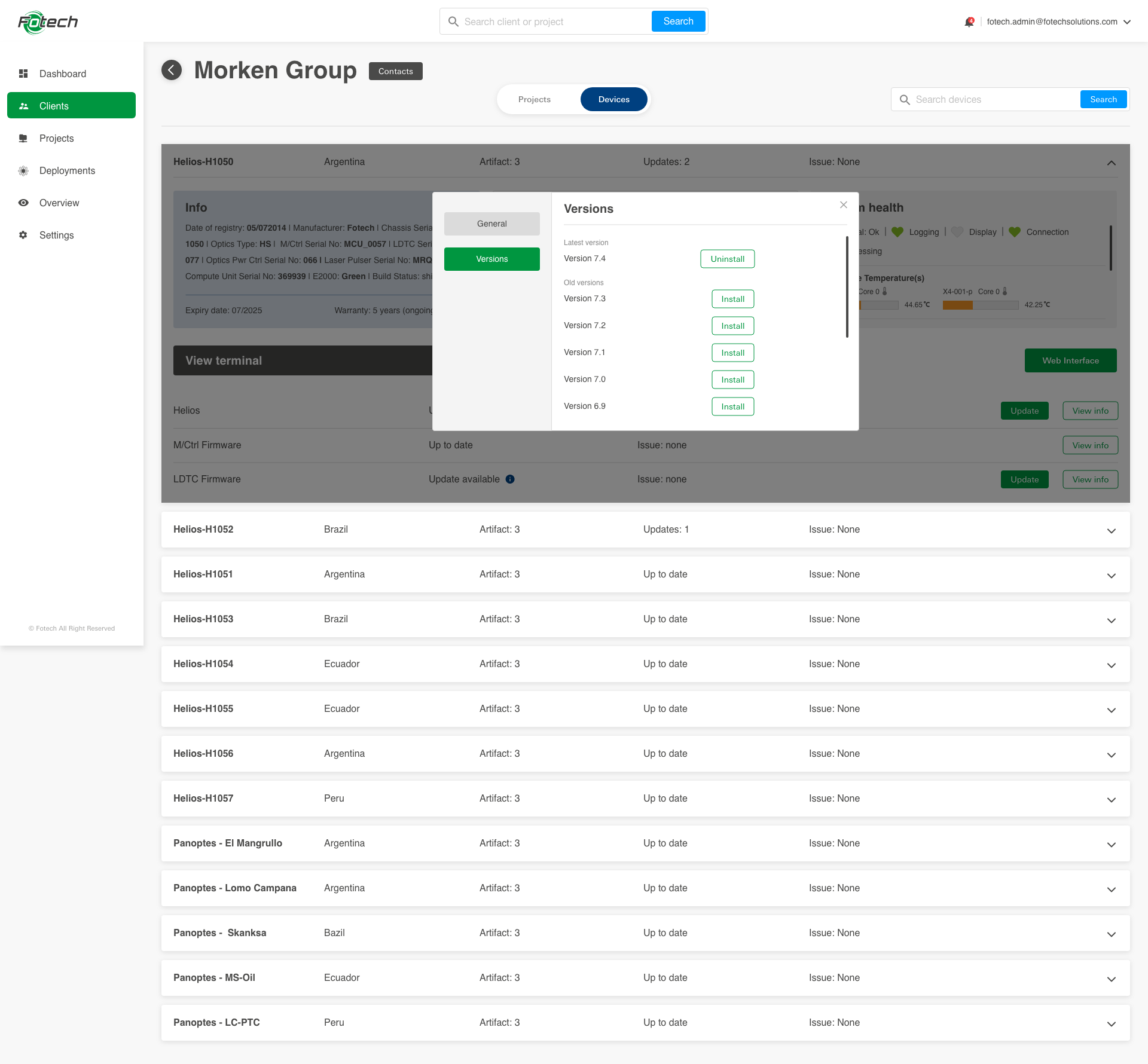Switch to the Devices toggle tab
The image size is (1148, 1064).
pos(613,99)
